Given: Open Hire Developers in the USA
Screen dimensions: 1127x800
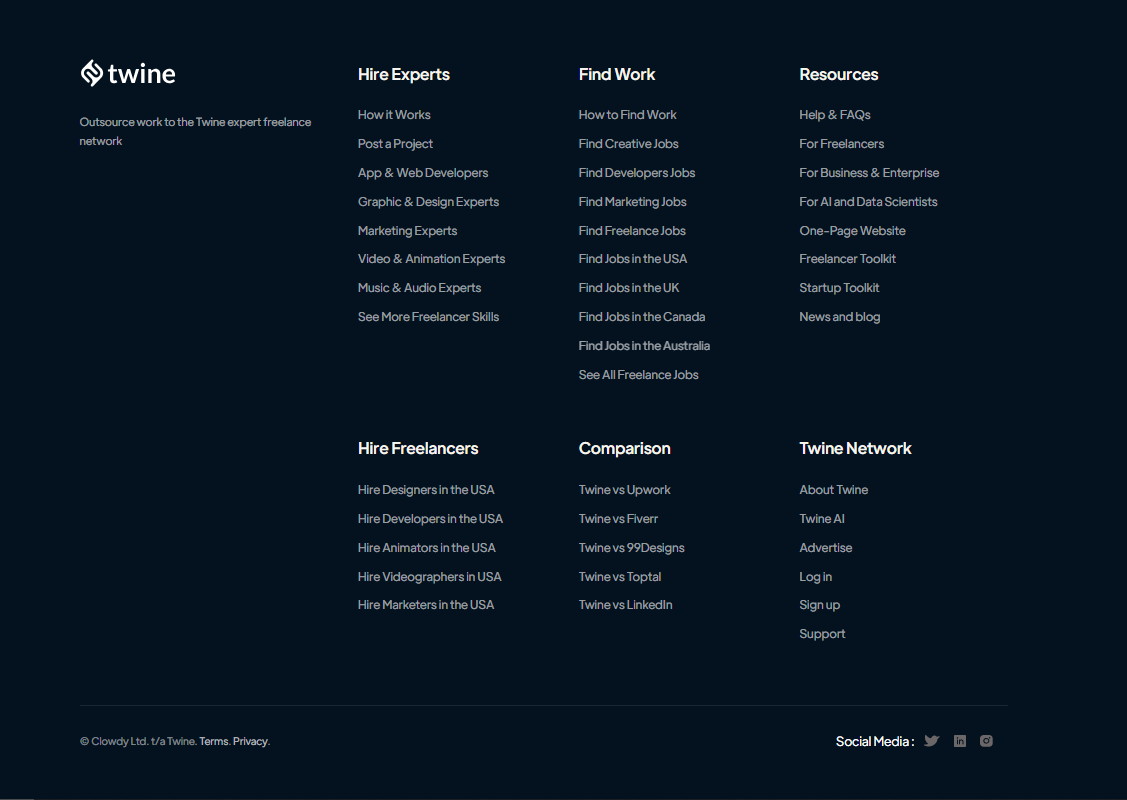Looking at the screenshot, I should (431, 519).
